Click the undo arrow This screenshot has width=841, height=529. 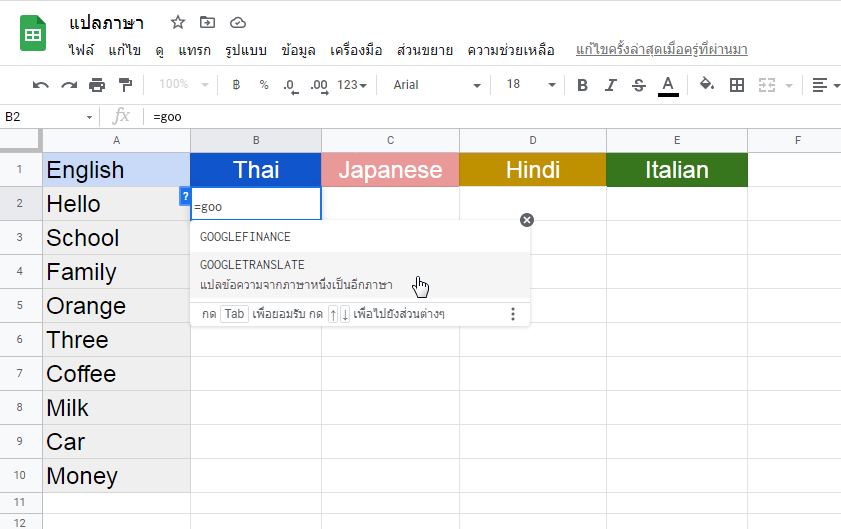click(x=40, y=85)
